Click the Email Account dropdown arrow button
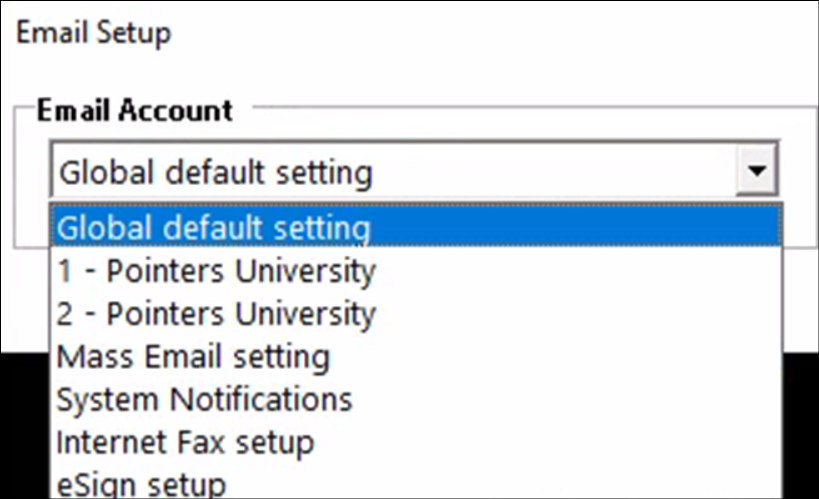819x499 pixels. (x=757, y=172)
